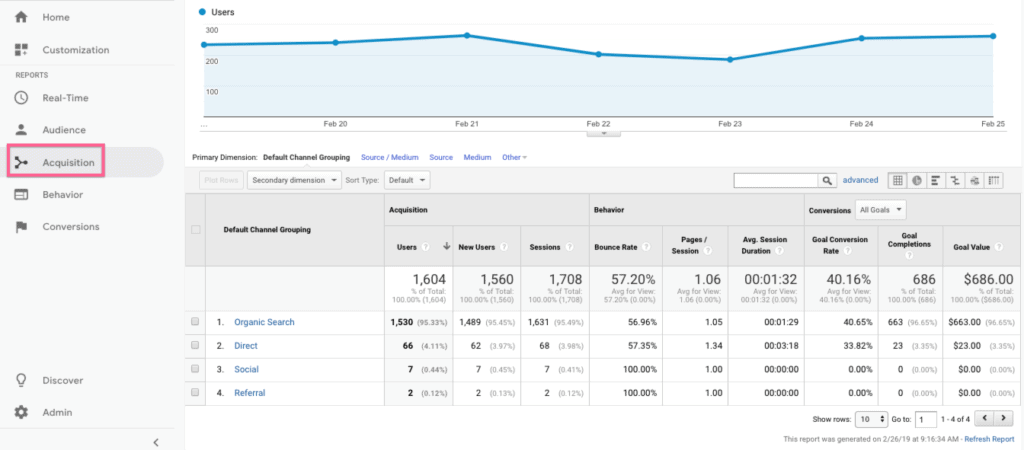Click the Source / Medium dimension link
The width and height of the screenshot is (1024, 450).
tap(389, 157)
